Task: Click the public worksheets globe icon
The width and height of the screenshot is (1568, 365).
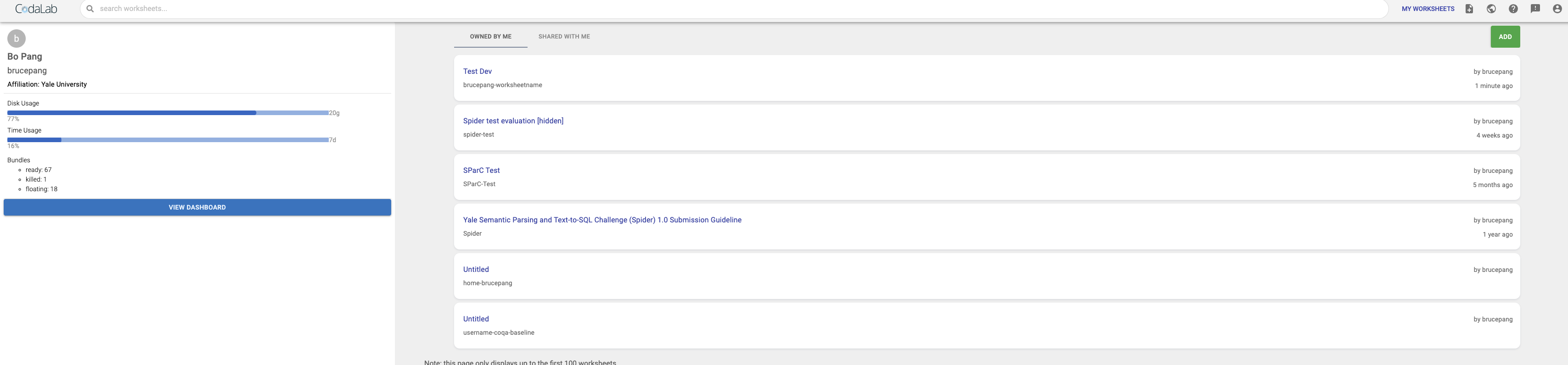Action: 1491,9
